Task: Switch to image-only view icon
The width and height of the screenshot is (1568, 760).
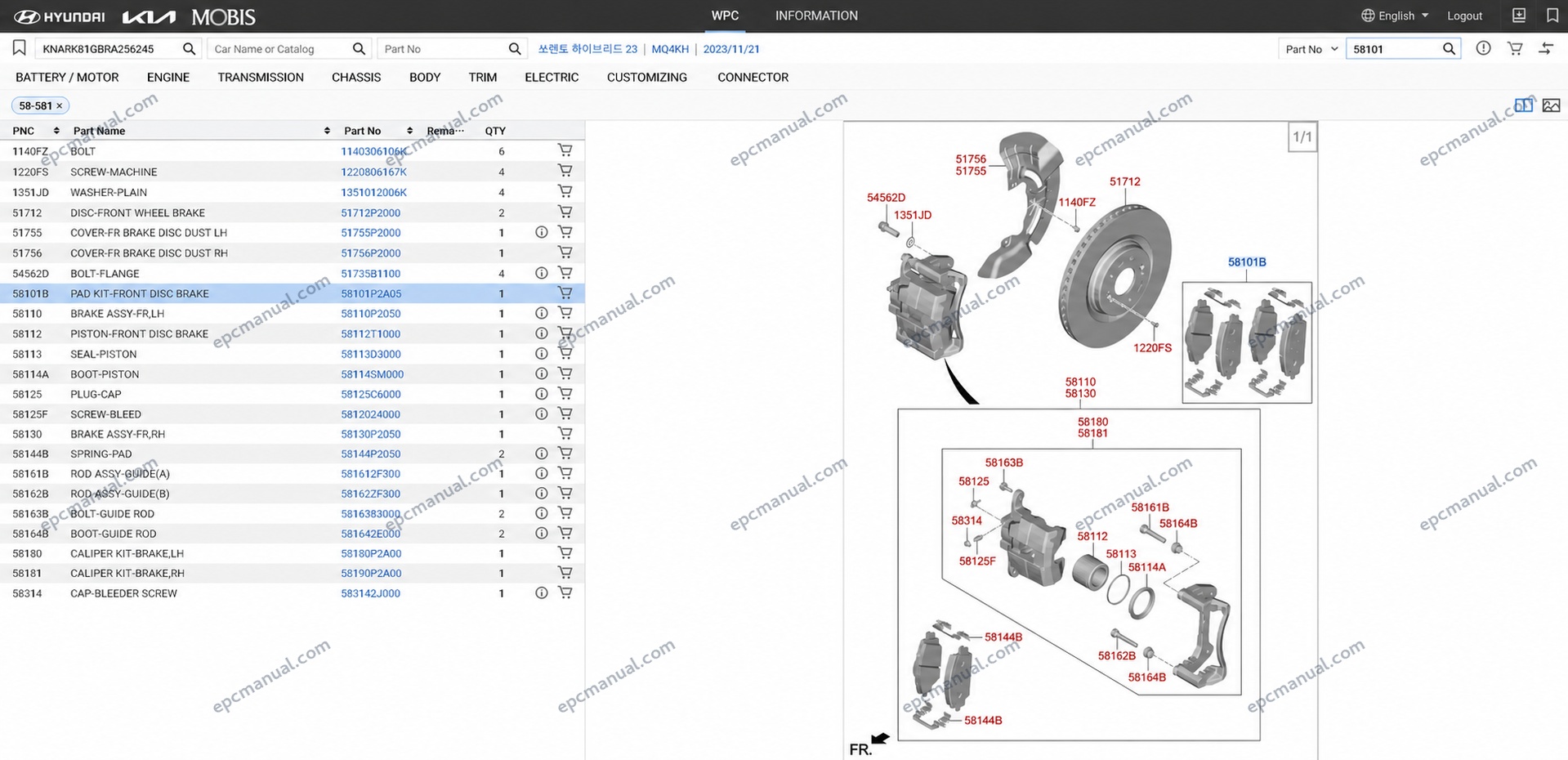Action: point(1551,105)
